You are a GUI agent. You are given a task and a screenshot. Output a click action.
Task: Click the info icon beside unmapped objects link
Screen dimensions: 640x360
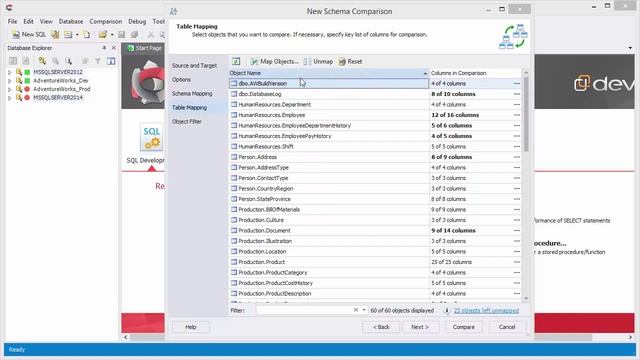(447, 311)
